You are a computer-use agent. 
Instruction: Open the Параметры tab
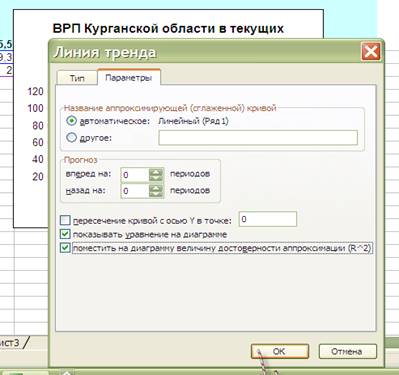coord(129,78)
